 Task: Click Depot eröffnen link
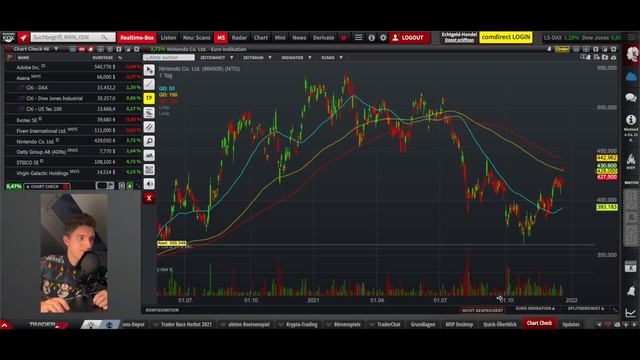459,40
